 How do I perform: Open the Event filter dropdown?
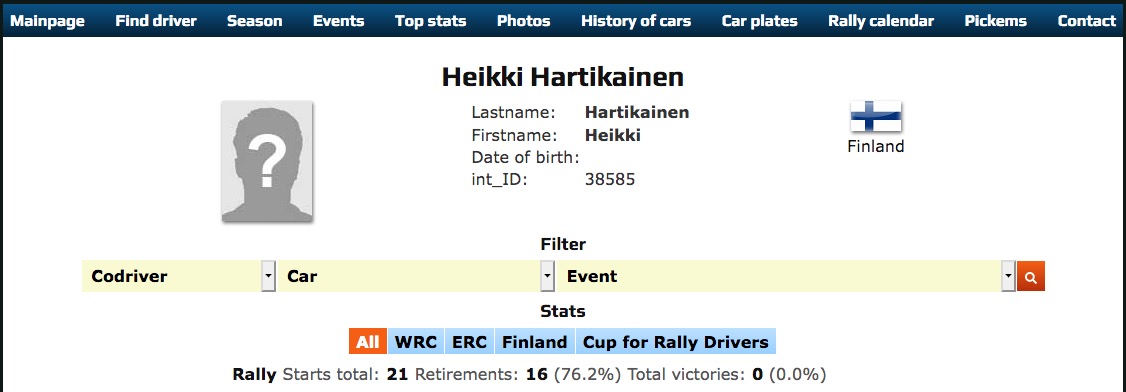[786, 276]
